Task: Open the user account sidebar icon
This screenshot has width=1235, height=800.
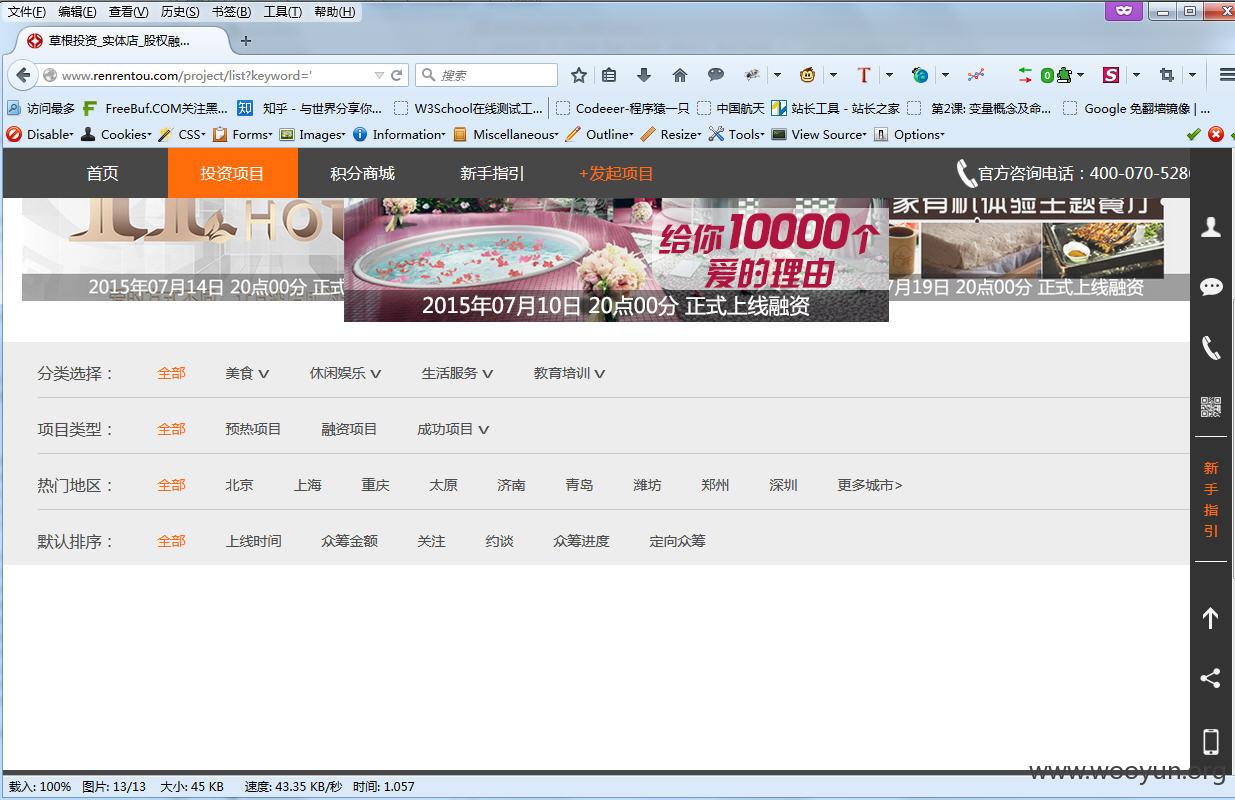Action: [x=1211, y=227]
